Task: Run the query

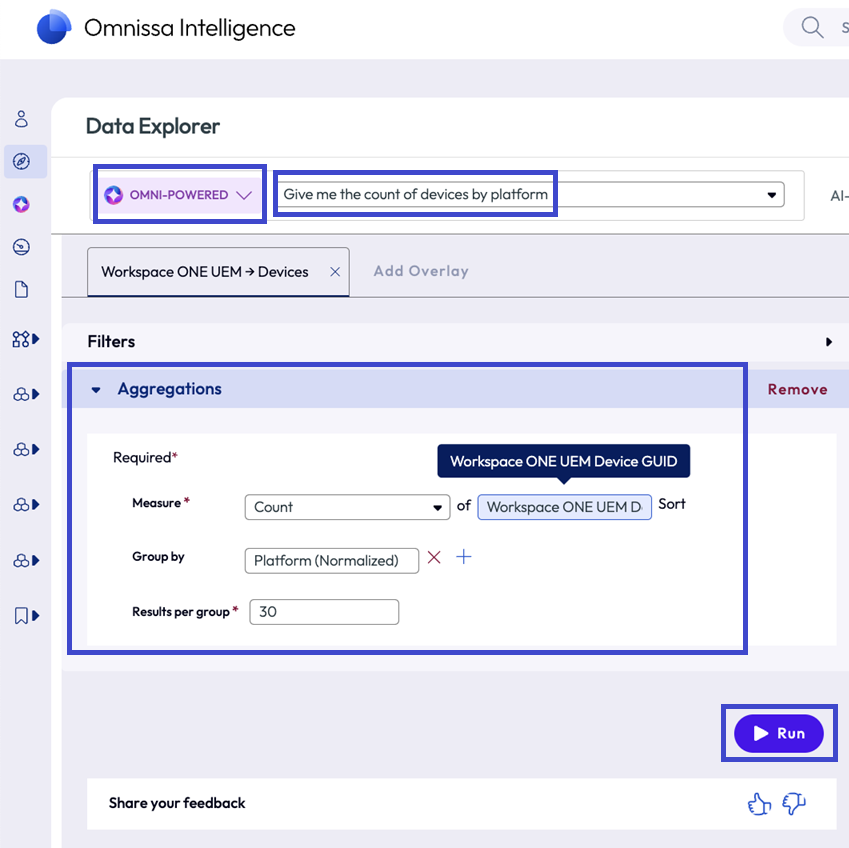Action: point(779,733)
